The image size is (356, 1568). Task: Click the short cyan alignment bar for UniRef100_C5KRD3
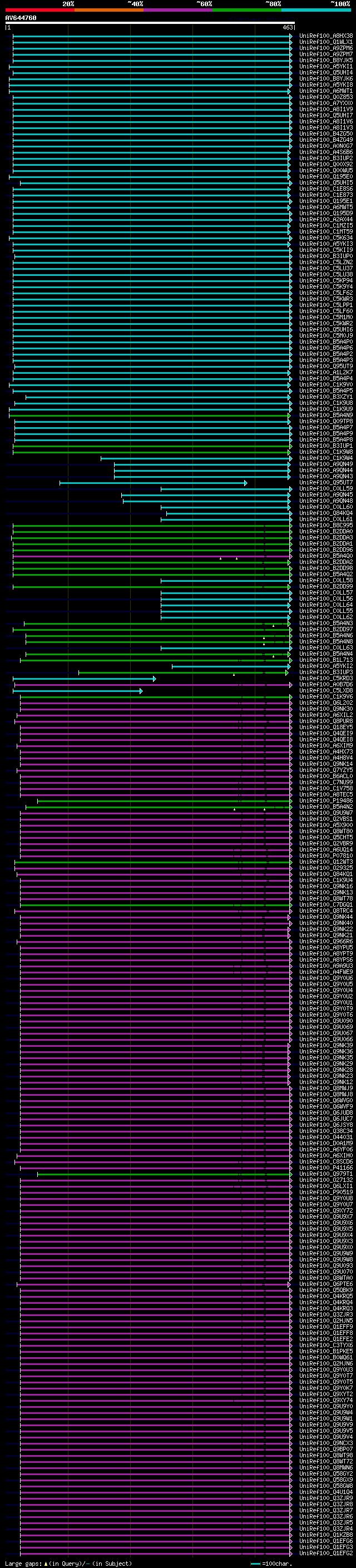[x=84, y=679]
